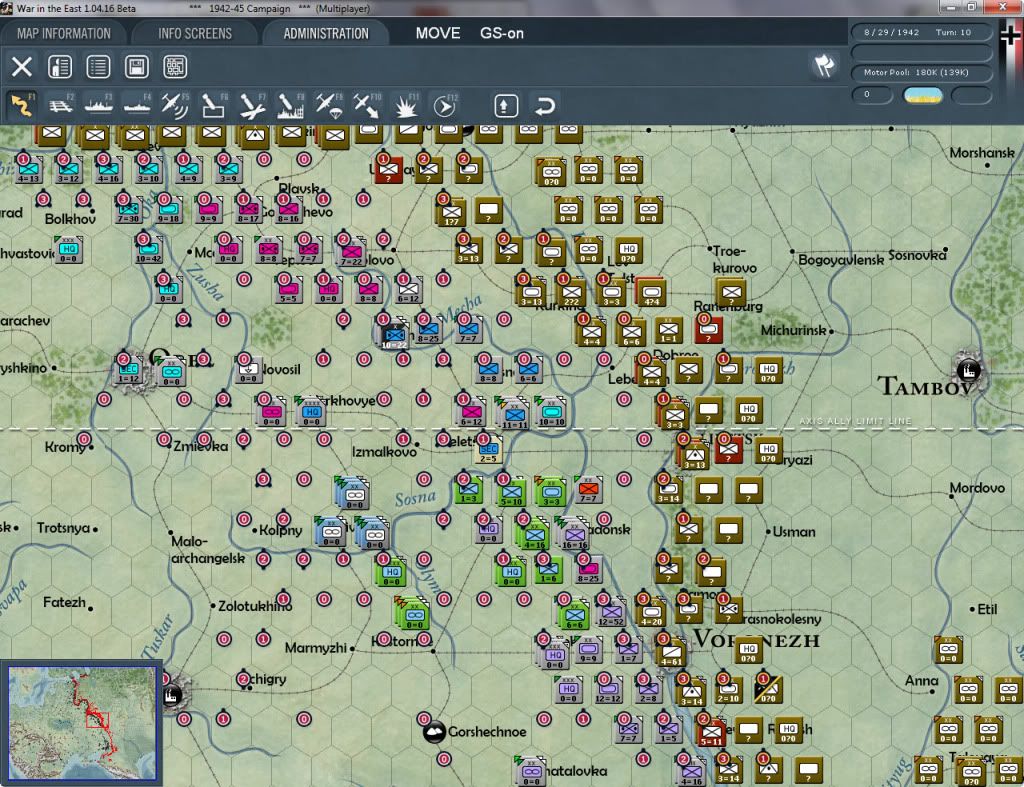Click the End turn (F12) icon

[x=445, y=105]
